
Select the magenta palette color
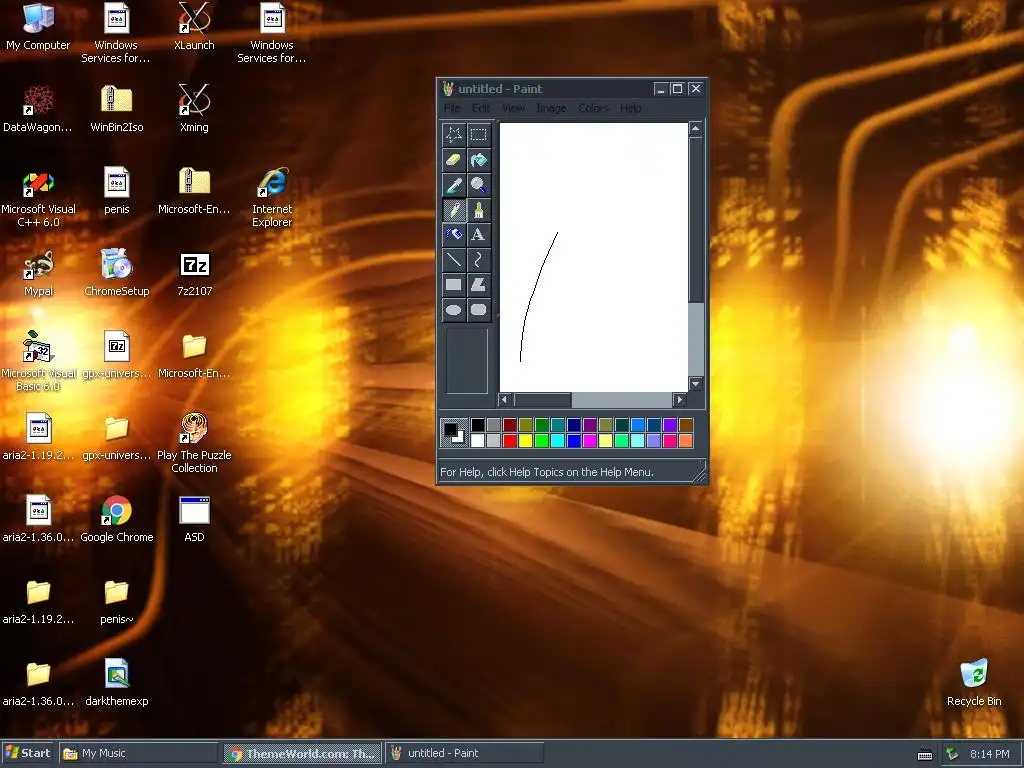coord(590,441)
